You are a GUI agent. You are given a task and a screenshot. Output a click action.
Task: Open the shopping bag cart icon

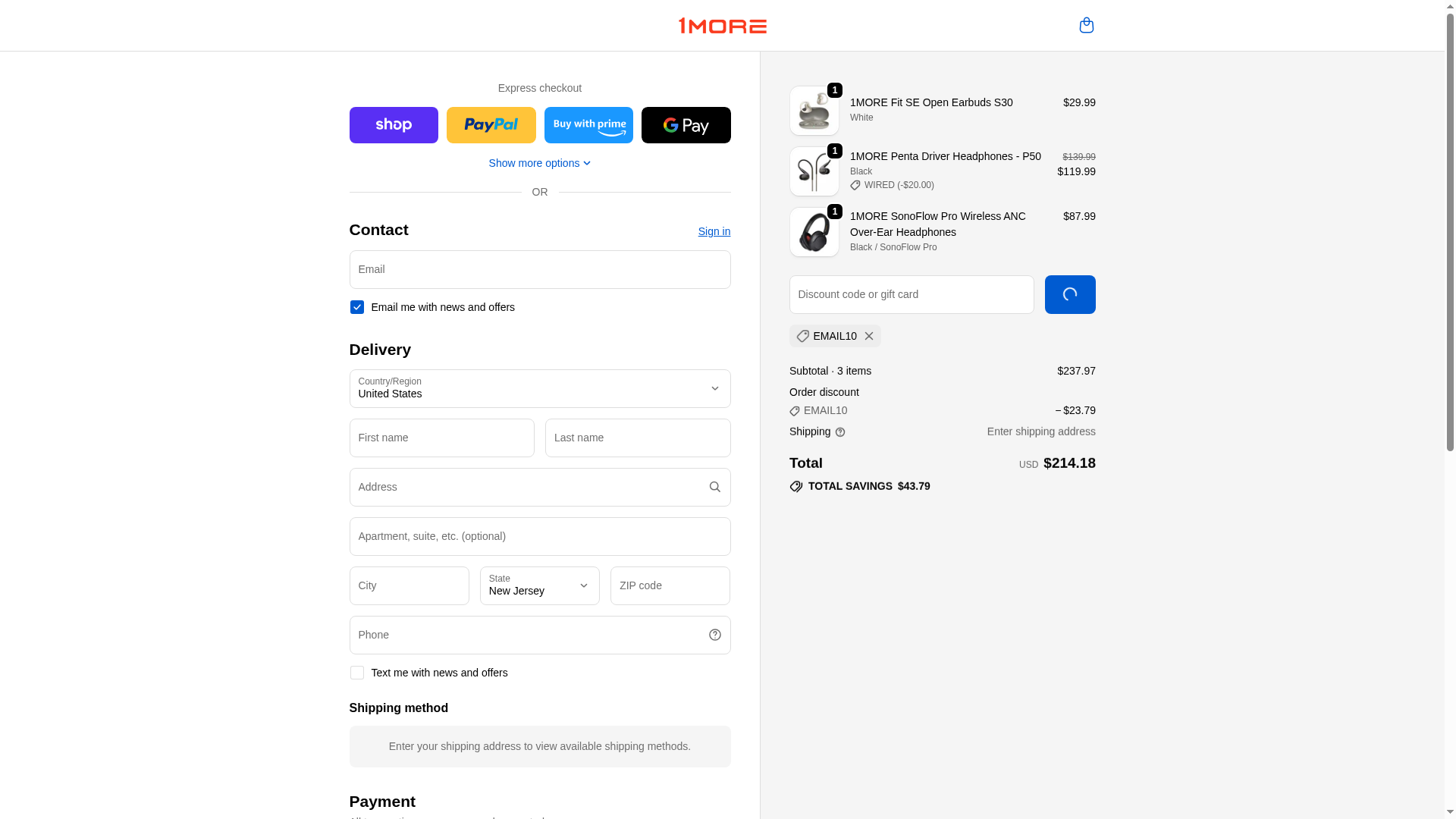1086,25
